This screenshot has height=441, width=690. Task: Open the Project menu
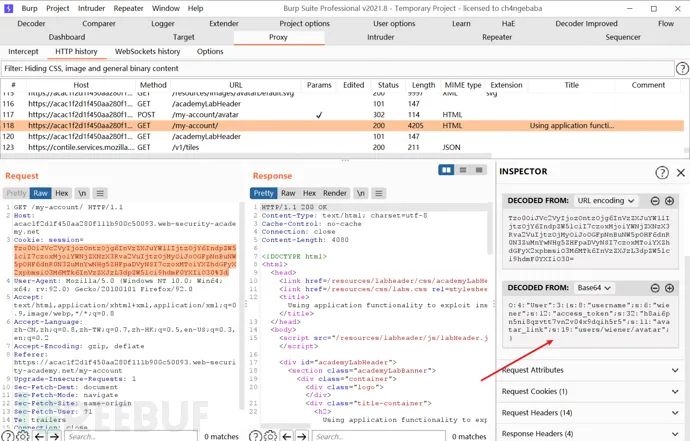tap(58, 8)
